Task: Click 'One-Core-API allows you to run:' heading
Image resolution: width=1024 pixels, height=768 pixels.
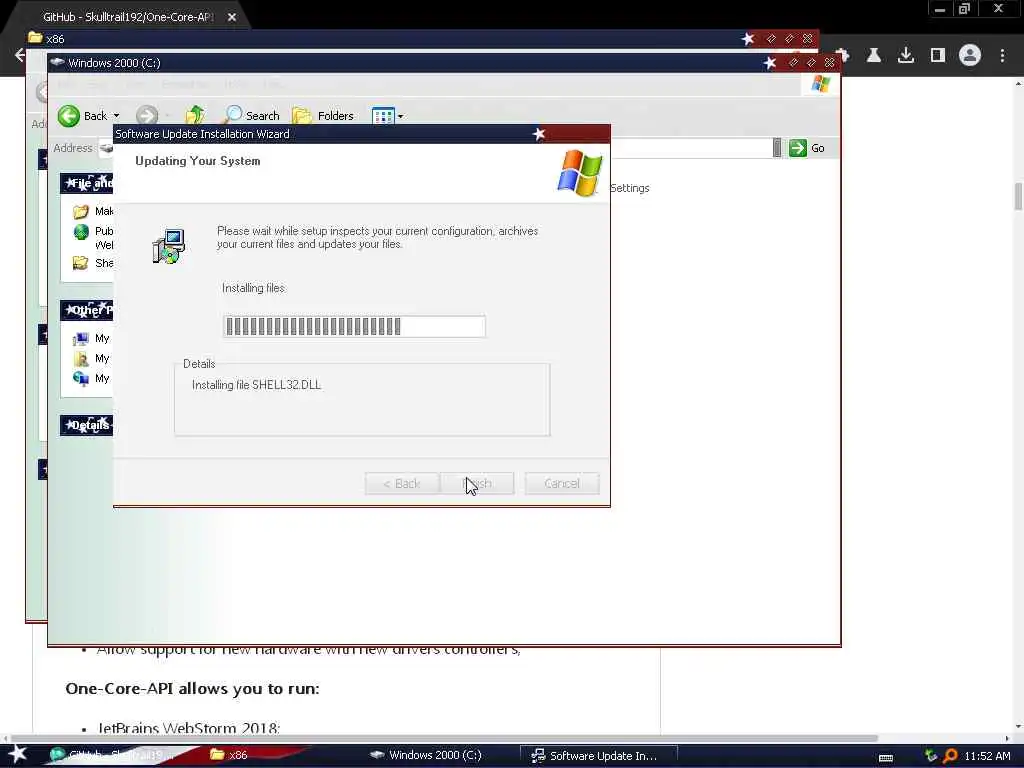Action: [x=193, y=689]
